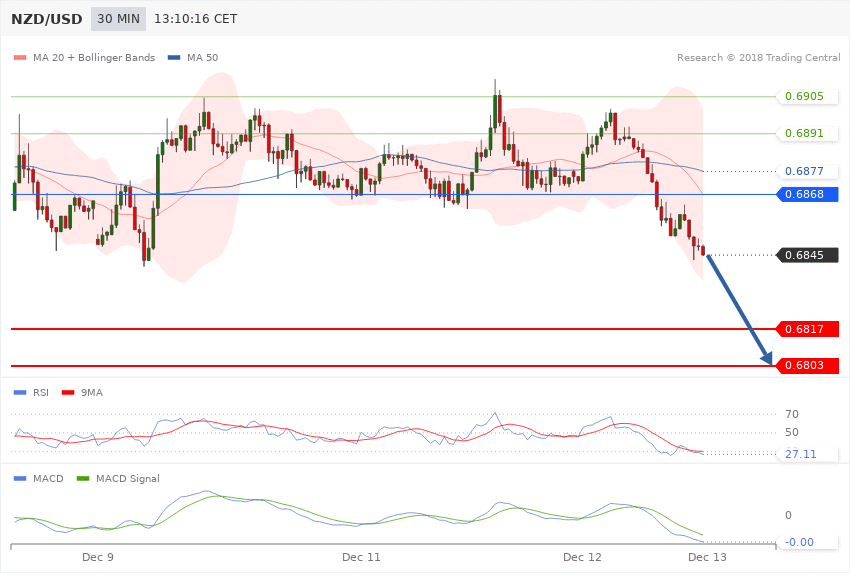Screen dimensions: 850x576
Task: Click the MA 20 + Bollinger Bands legend label
Action: click(94, 57)
